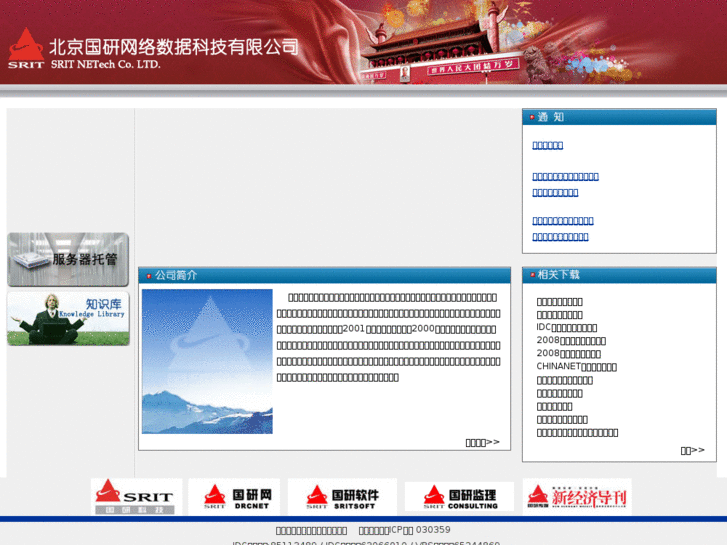Click the company name 北京国研网络数据科技有限公司
Screen dimensions: 727x545
point(174,46)
